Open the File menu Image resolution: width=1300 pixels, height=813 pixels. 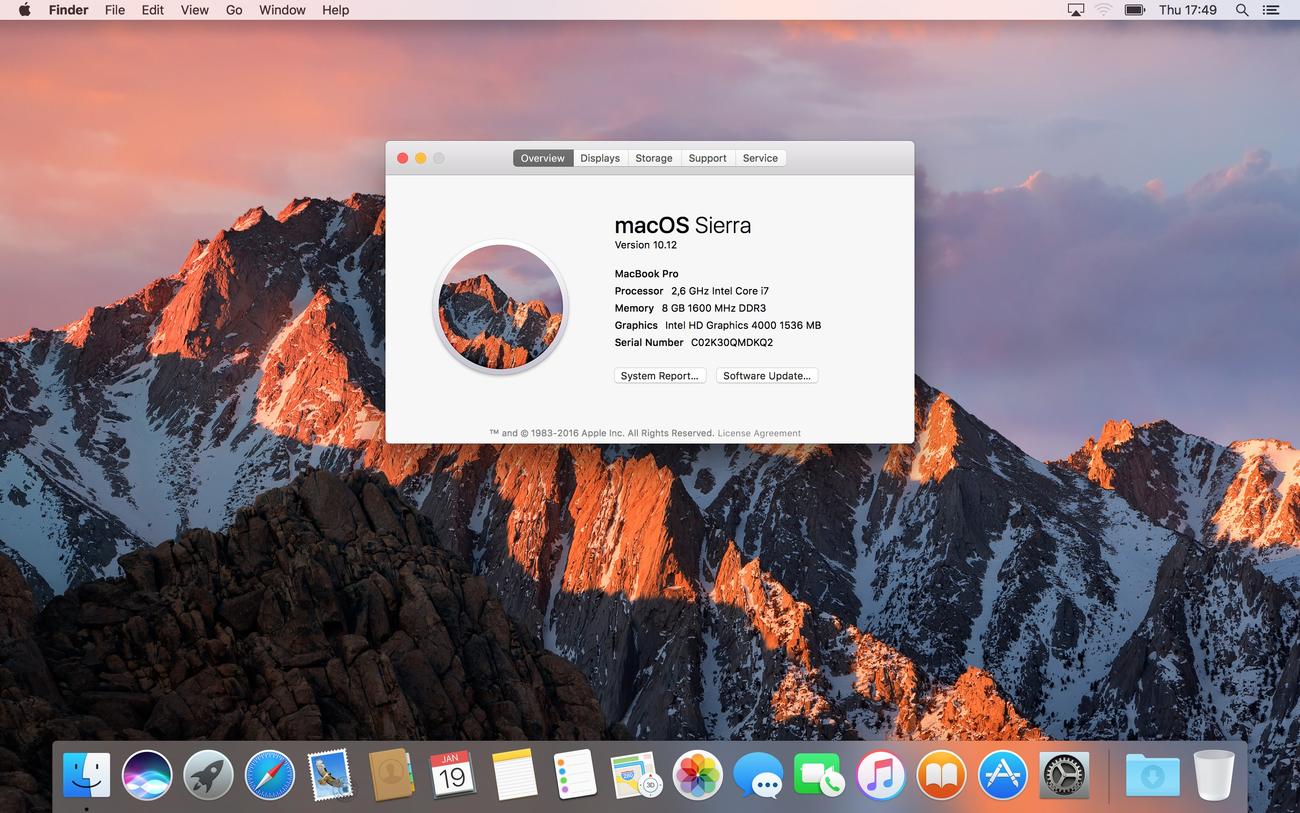(x=115, y=10)
